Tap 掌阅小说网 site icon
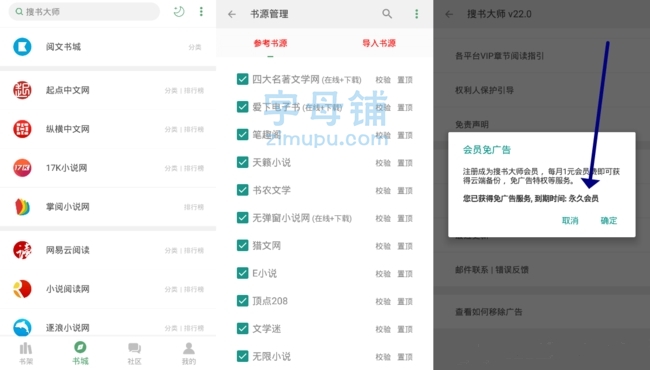Screen dimensions: 650x370 (22, 207)
